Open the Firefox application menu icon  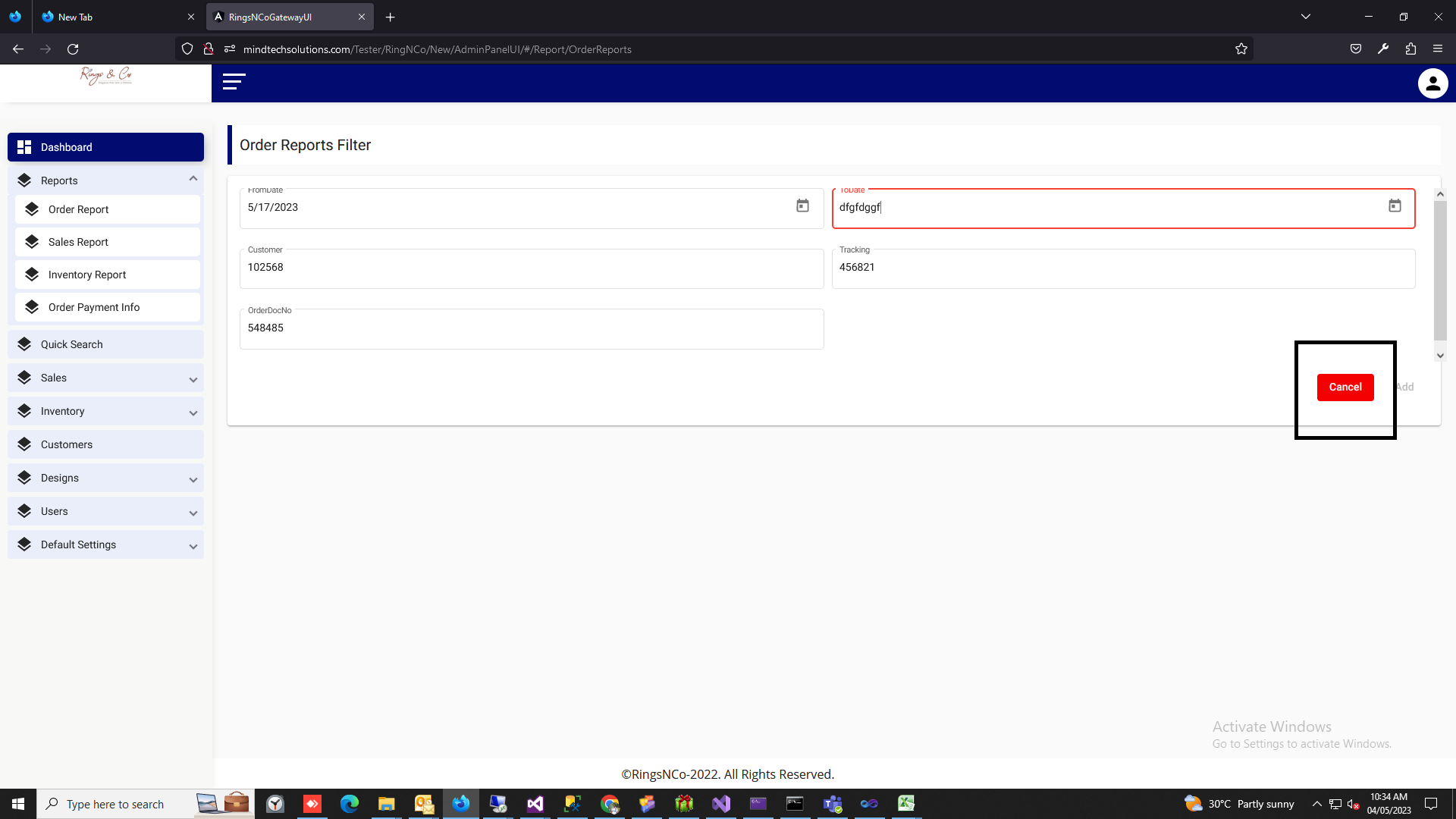(1437, 49)
